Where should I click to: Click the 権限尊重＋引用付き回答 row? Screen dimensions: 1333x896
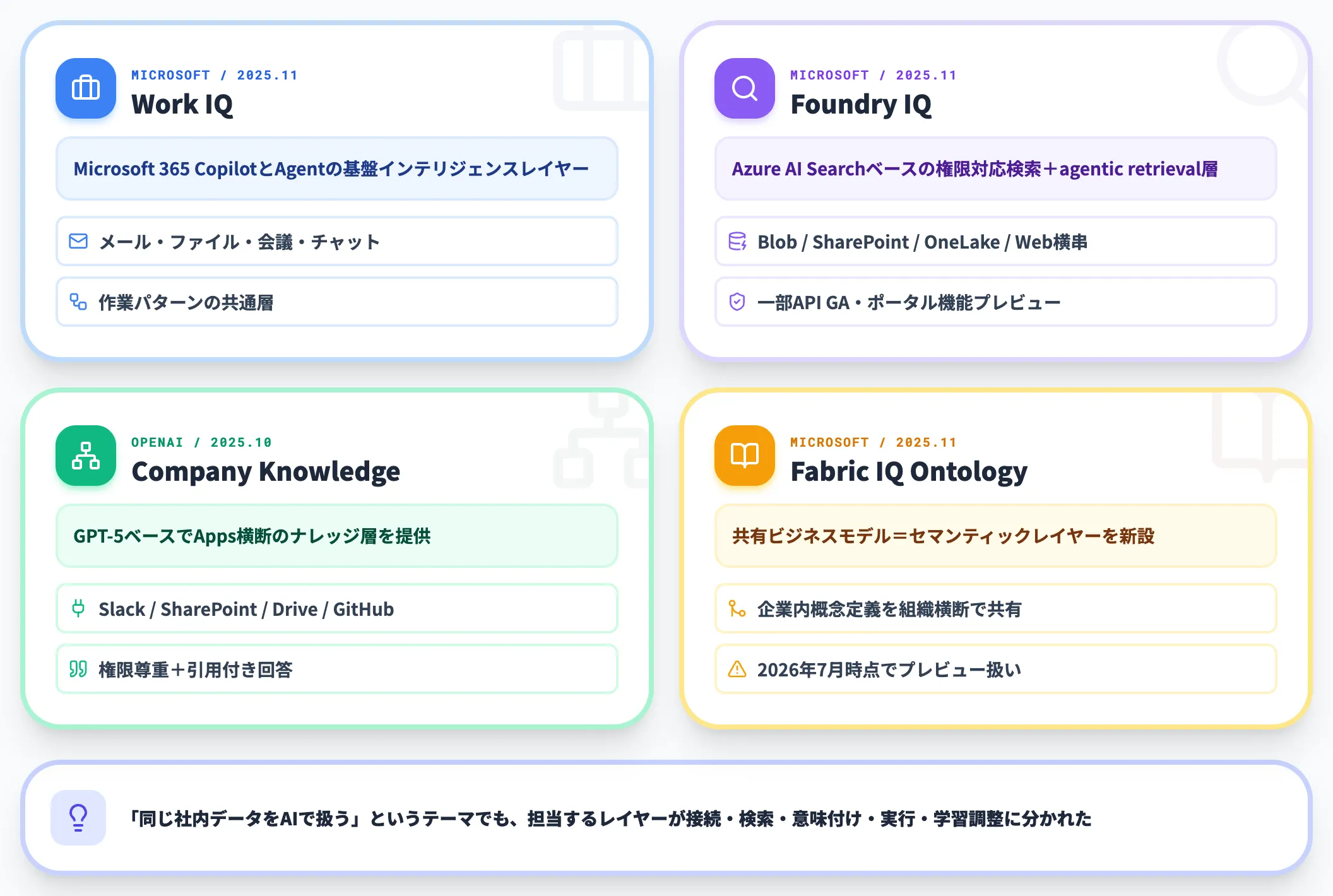point(337,669)
